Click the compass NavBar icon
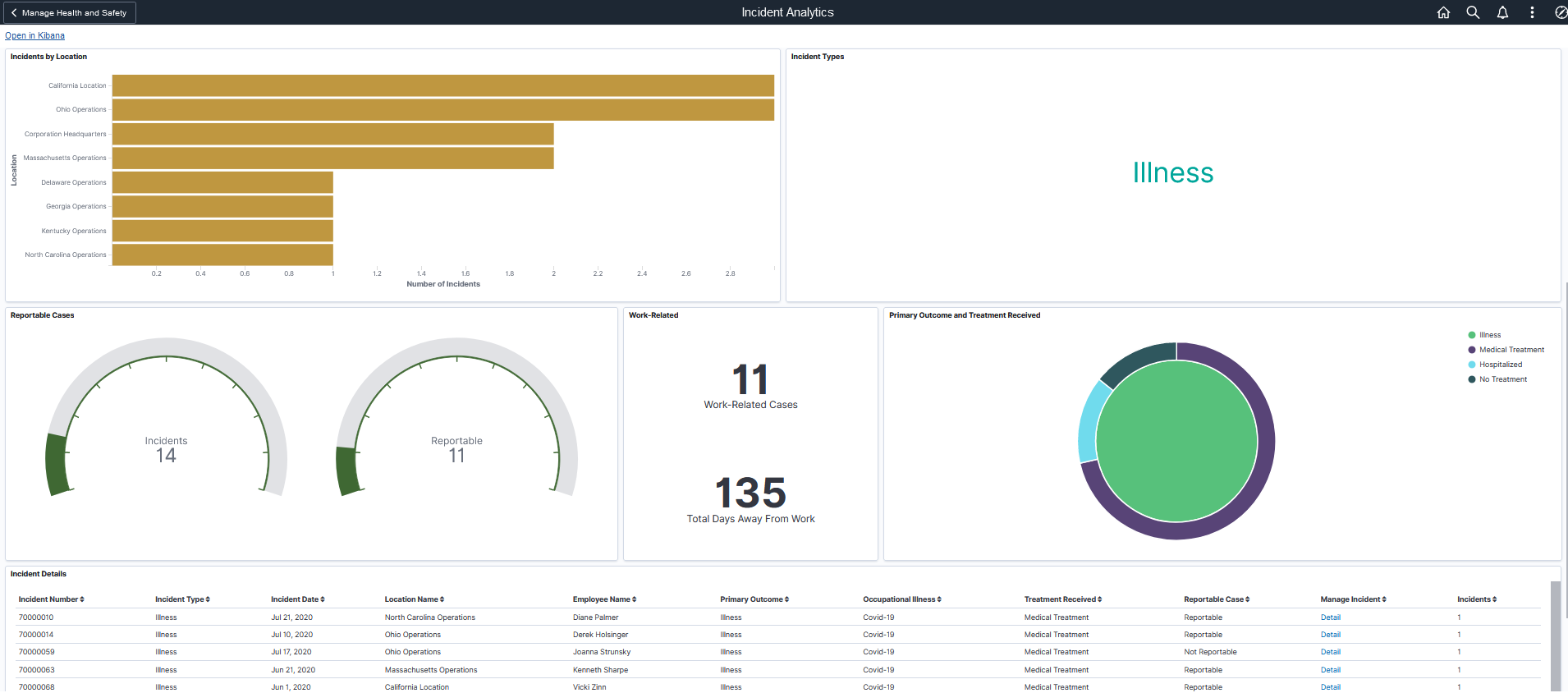 (x=1560, y=12)
